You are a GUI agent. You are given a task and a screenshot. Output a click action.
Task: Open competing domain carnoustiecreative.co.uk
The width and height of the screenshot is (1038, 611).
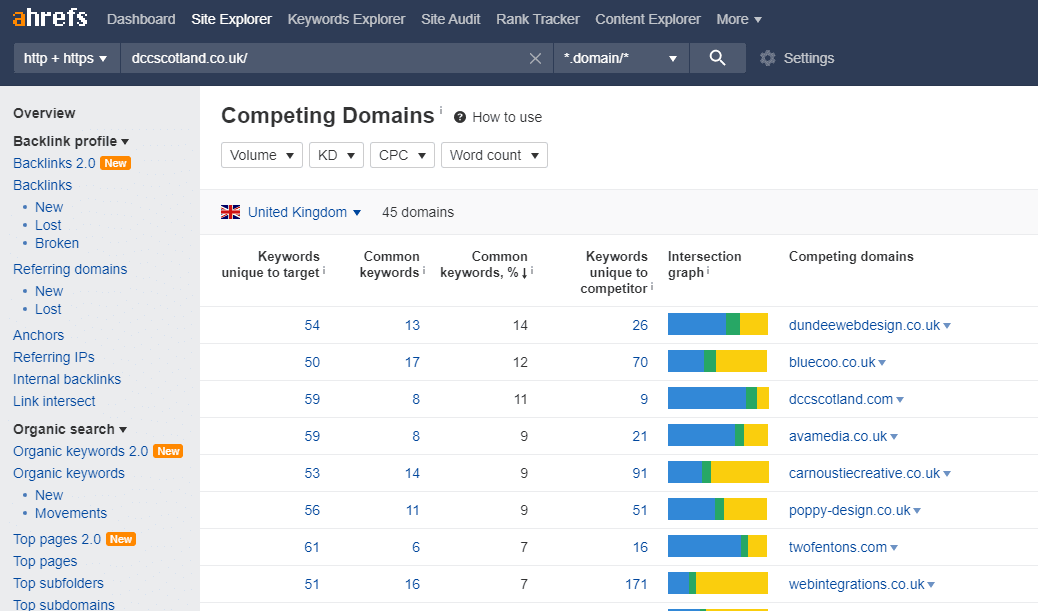[864, 473]
